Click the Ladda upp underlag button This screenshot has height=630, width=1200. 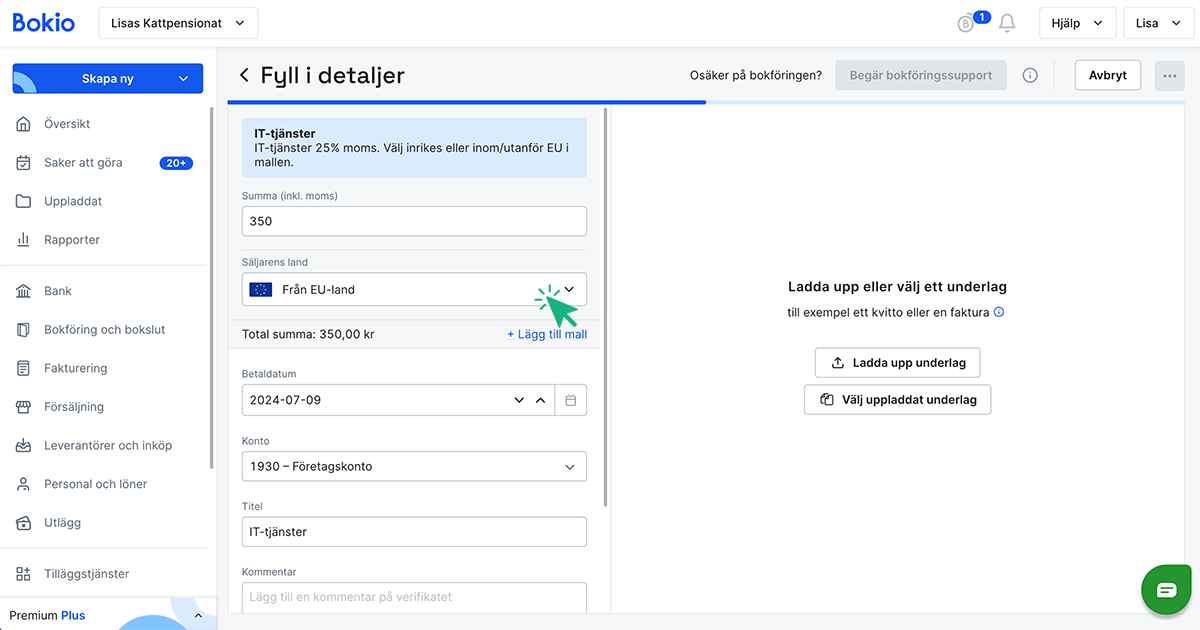pos(897,362)
